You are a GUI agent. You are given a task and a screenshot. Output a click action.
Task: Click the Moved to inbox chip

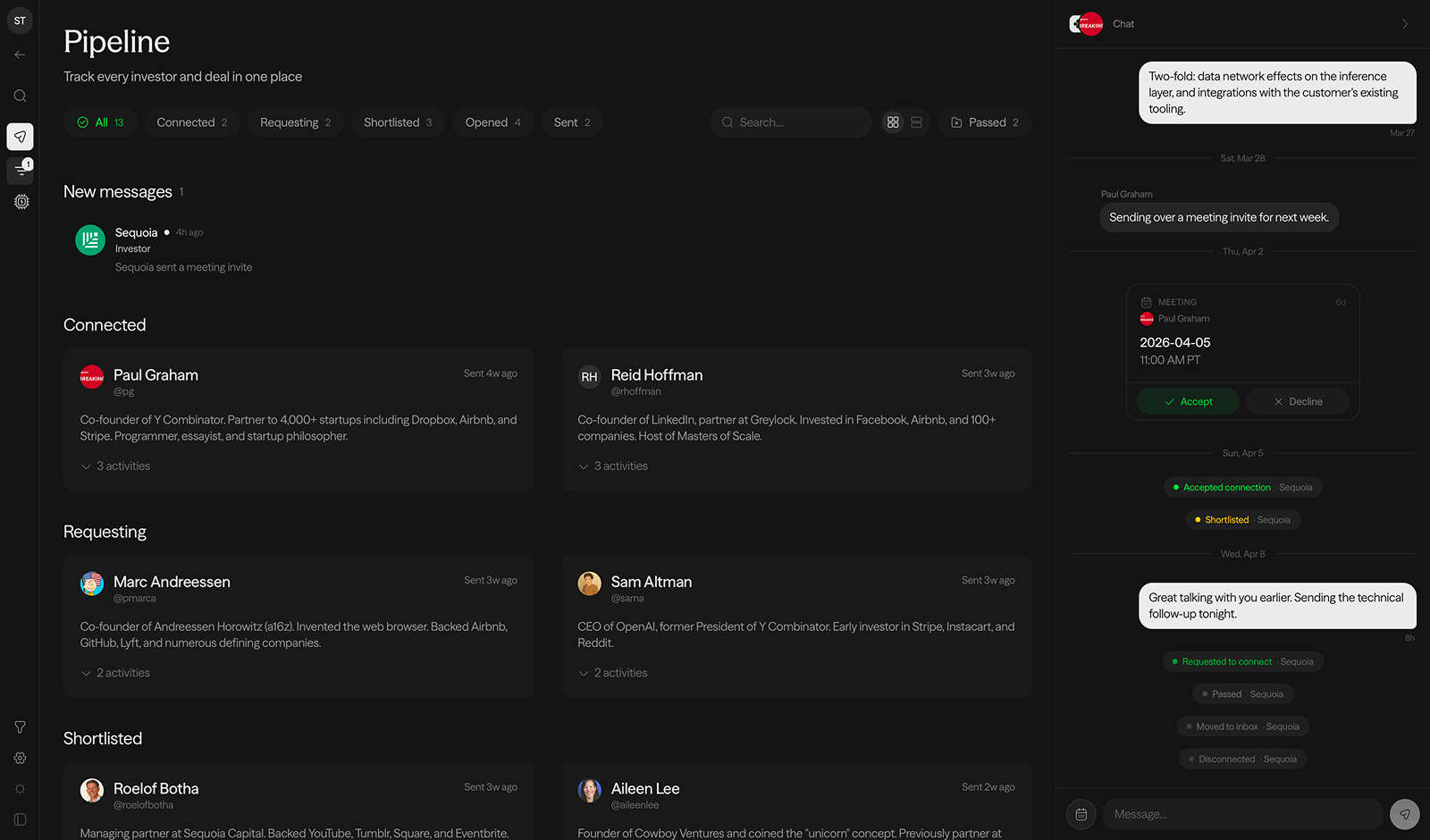point(1242,727)
